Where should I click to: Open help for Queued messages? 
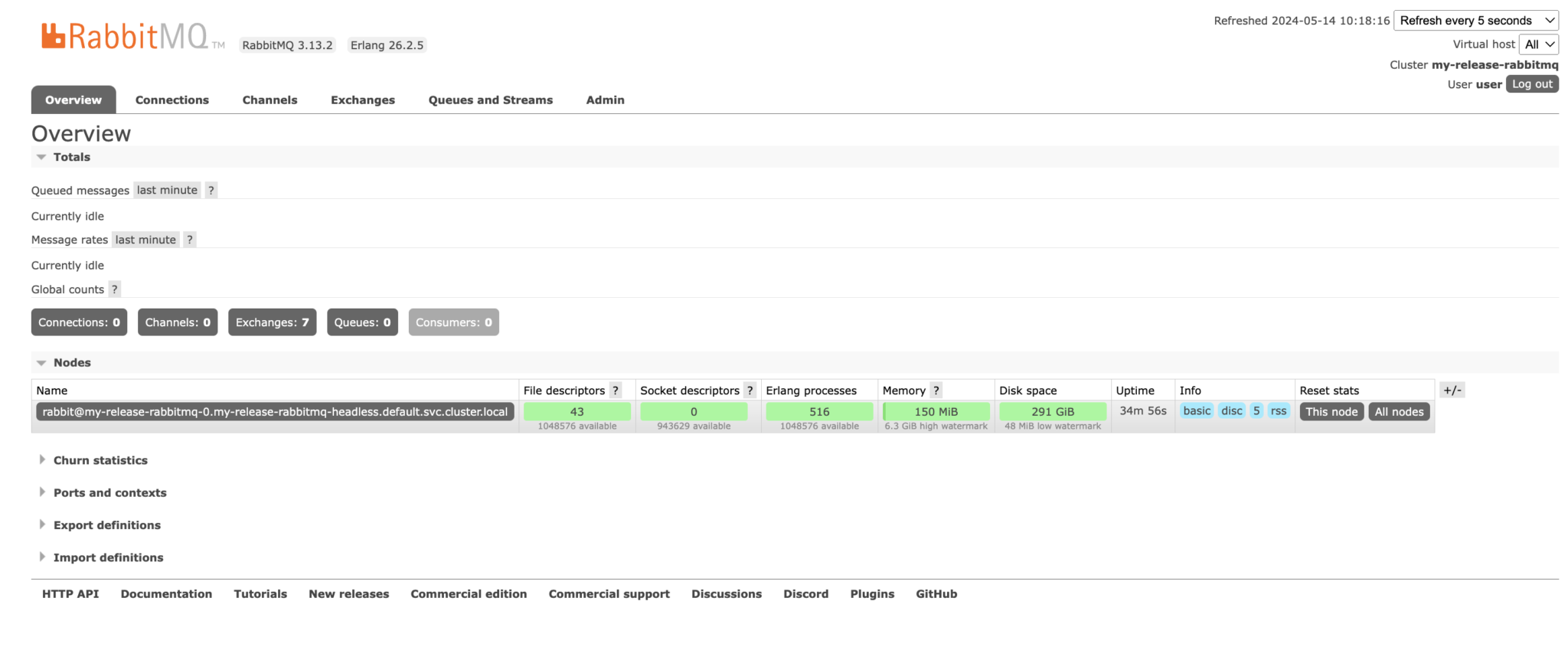(211, 190)
